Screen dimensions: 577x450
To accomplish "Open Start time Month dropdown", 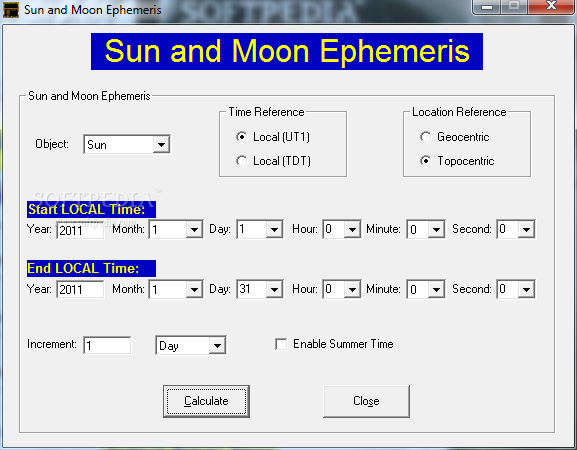I will [x=176, y=229].
